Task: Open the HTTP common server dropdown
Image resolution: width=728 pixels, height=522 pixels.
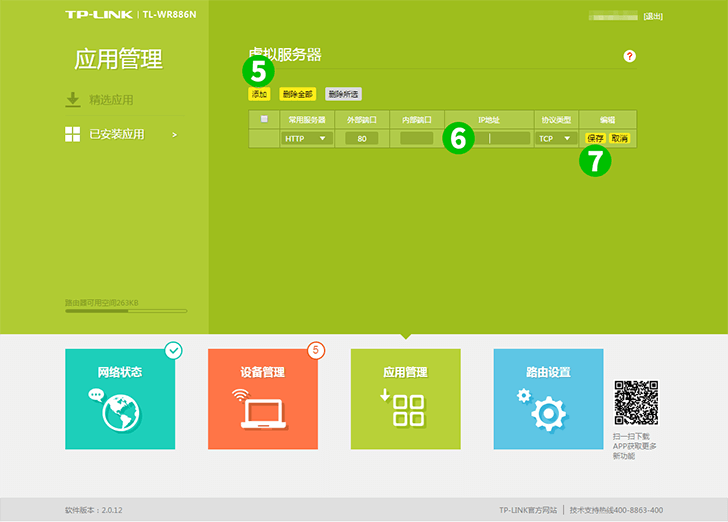Action: click(306, 138)
